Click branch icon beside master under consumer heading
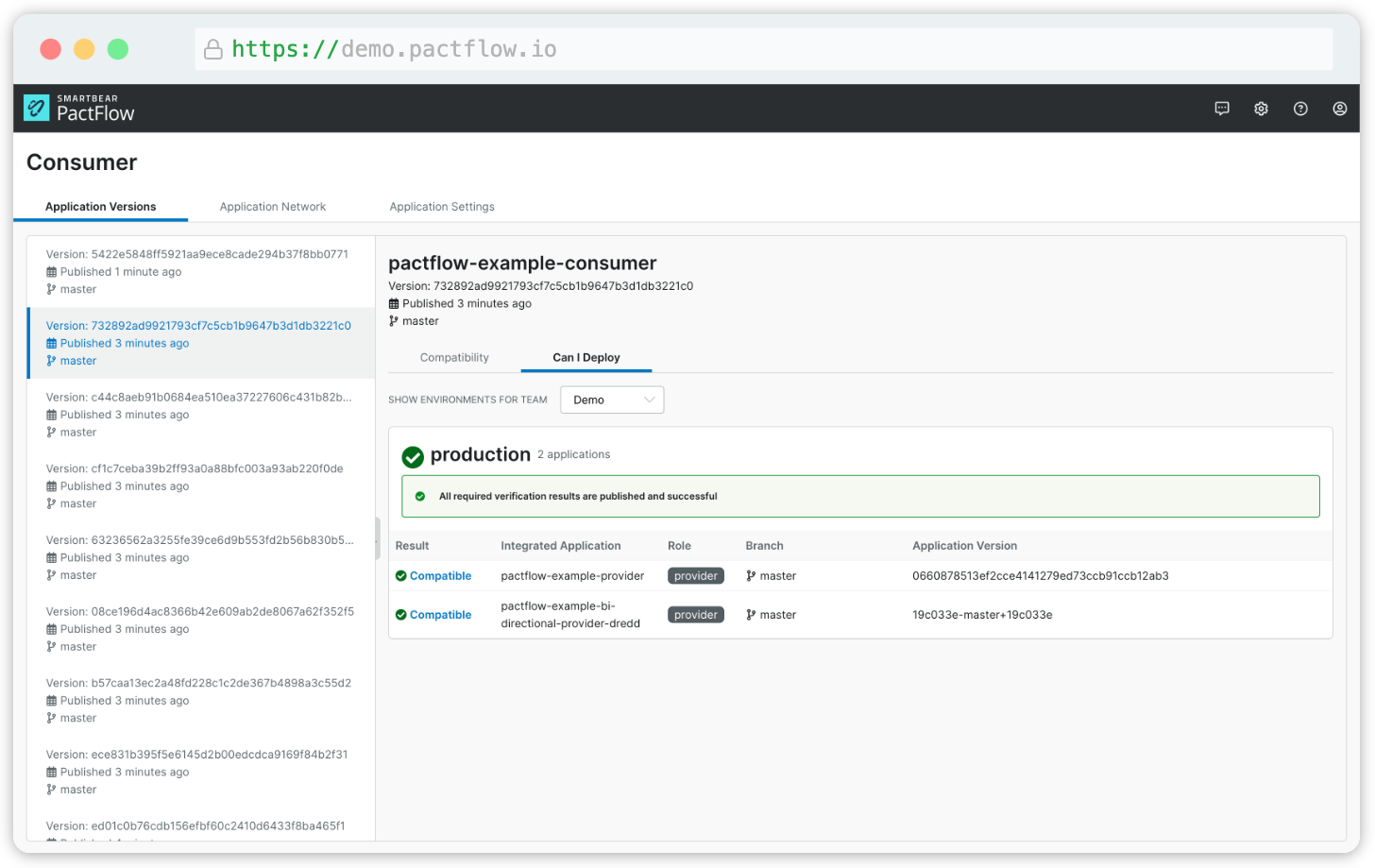Image resolution: width=1375 pixels, height=868 pixels. coord(394,321)
